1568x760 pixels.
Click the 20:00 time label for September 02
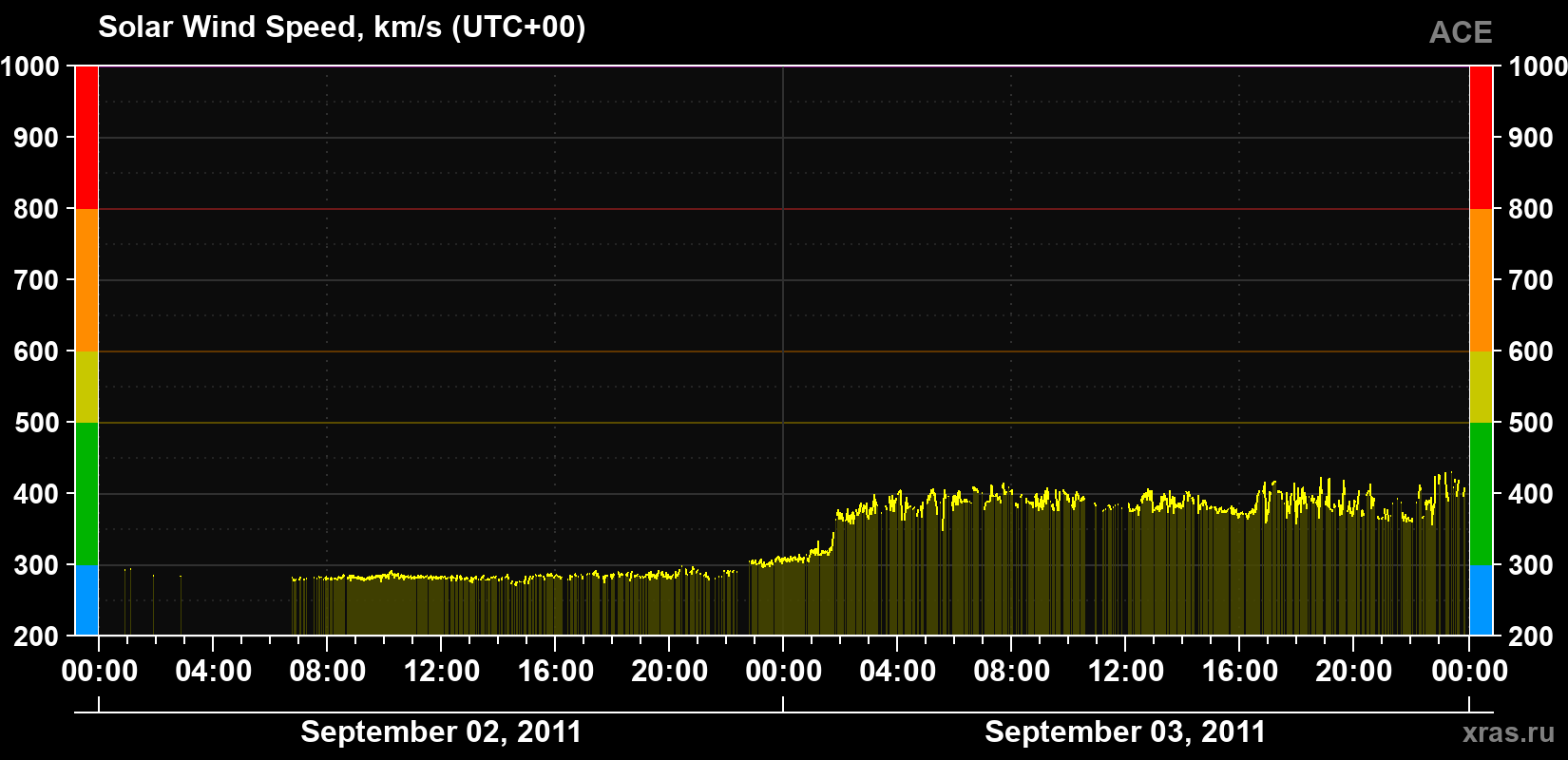[x=670, y=672]
